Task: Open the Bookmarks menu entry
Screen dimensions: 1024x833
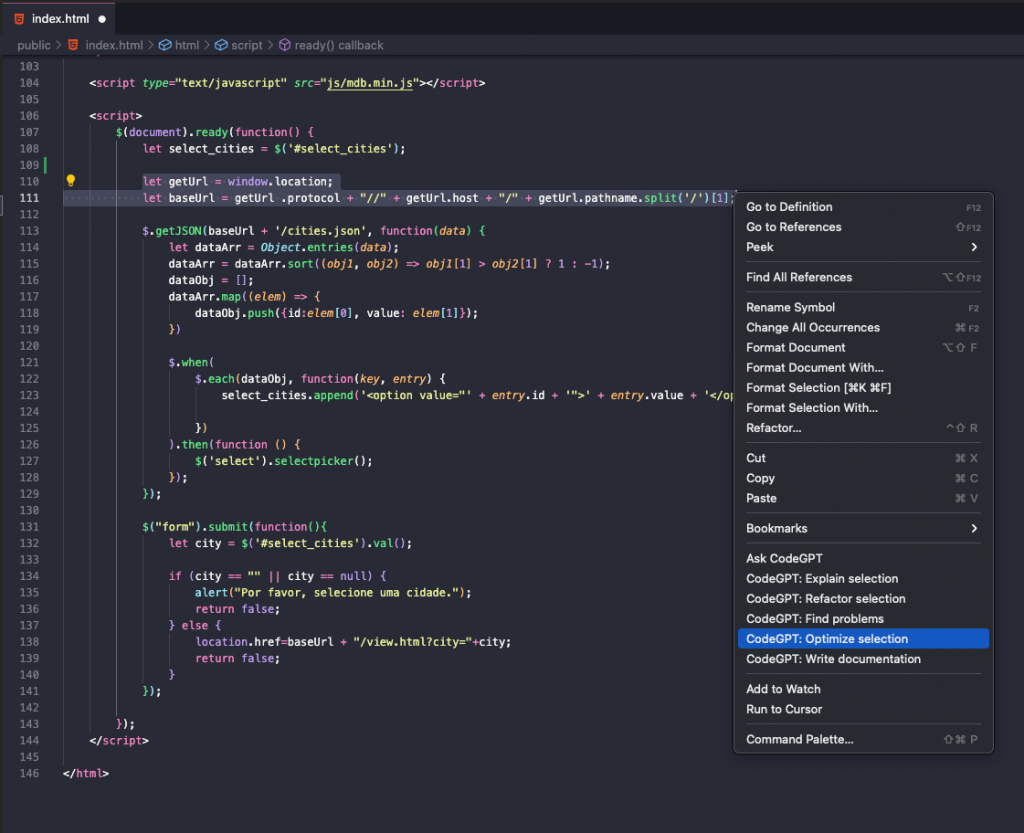Action: coord(863,529)
